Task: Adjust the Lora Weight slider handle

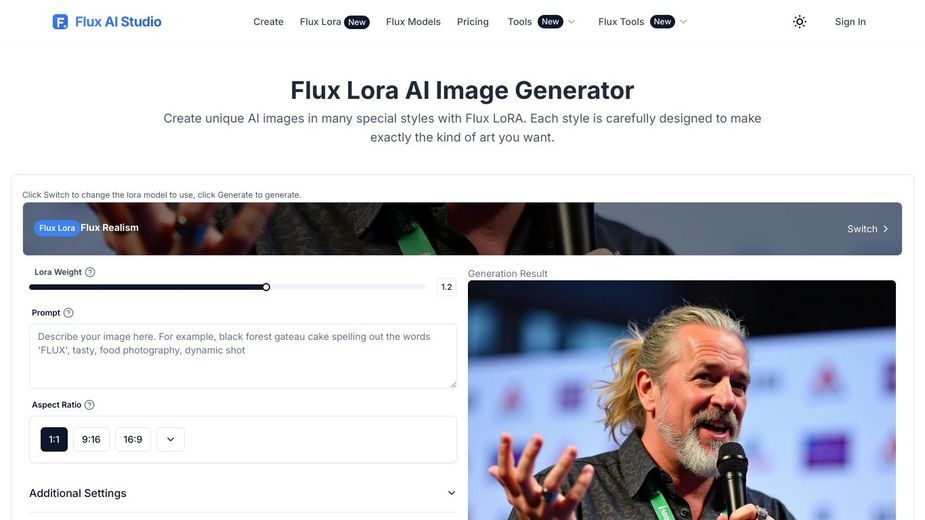Action: pos(266,287)
